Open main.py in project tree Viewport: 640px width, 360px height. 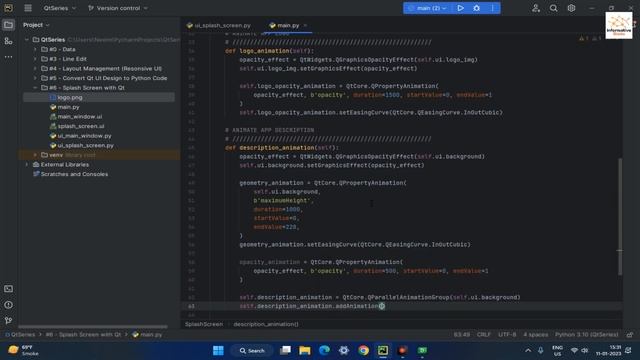pos(68,107)
